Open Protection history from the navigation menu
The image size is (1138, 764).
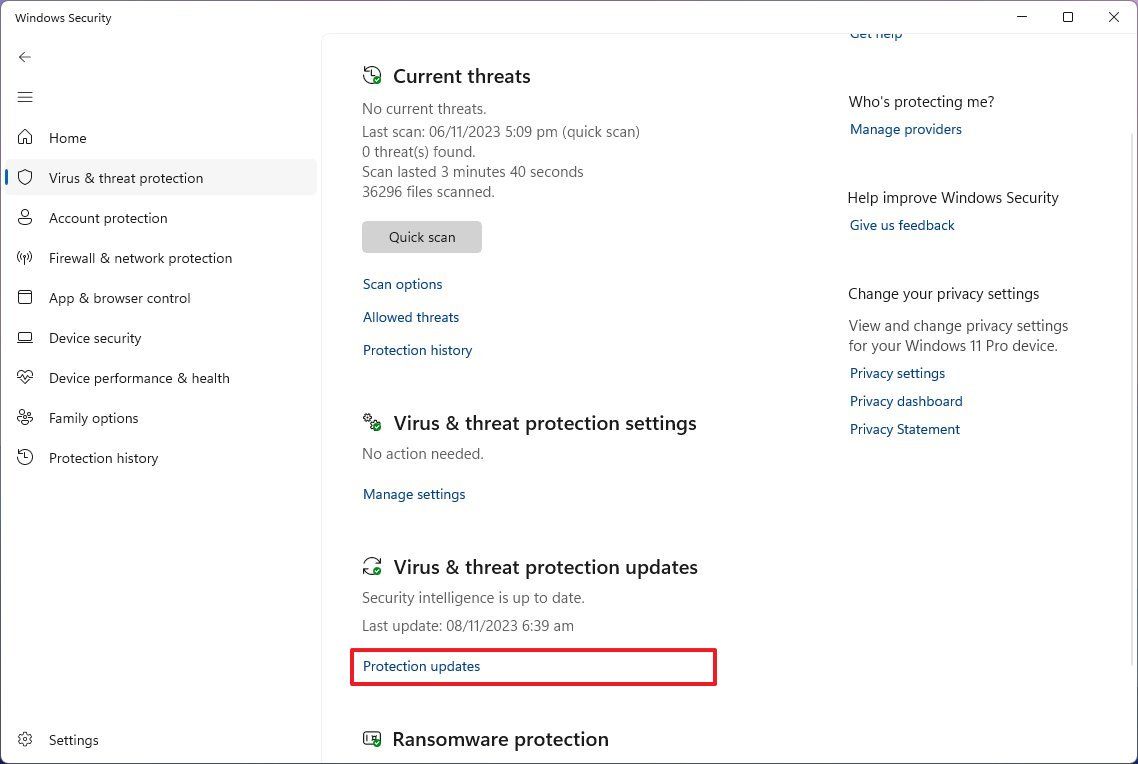(103, 458)
